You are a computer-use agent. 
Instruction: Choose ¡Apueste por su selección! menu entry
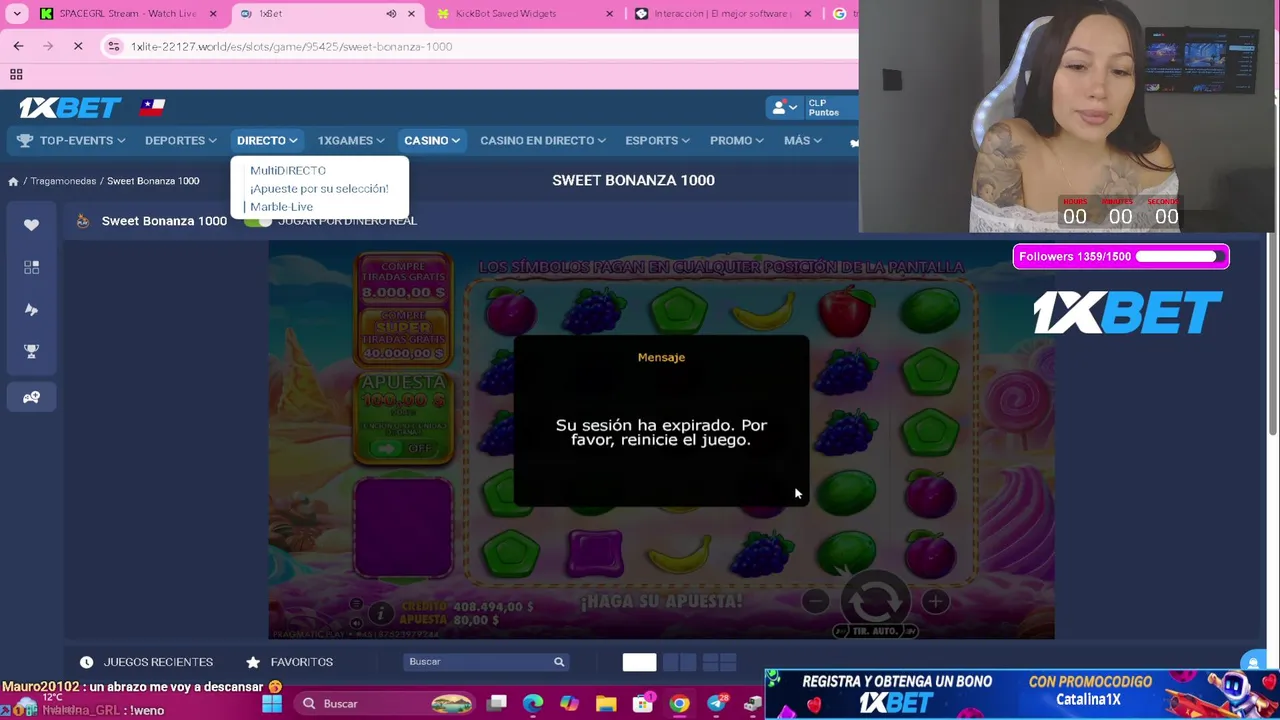[319, 189]
